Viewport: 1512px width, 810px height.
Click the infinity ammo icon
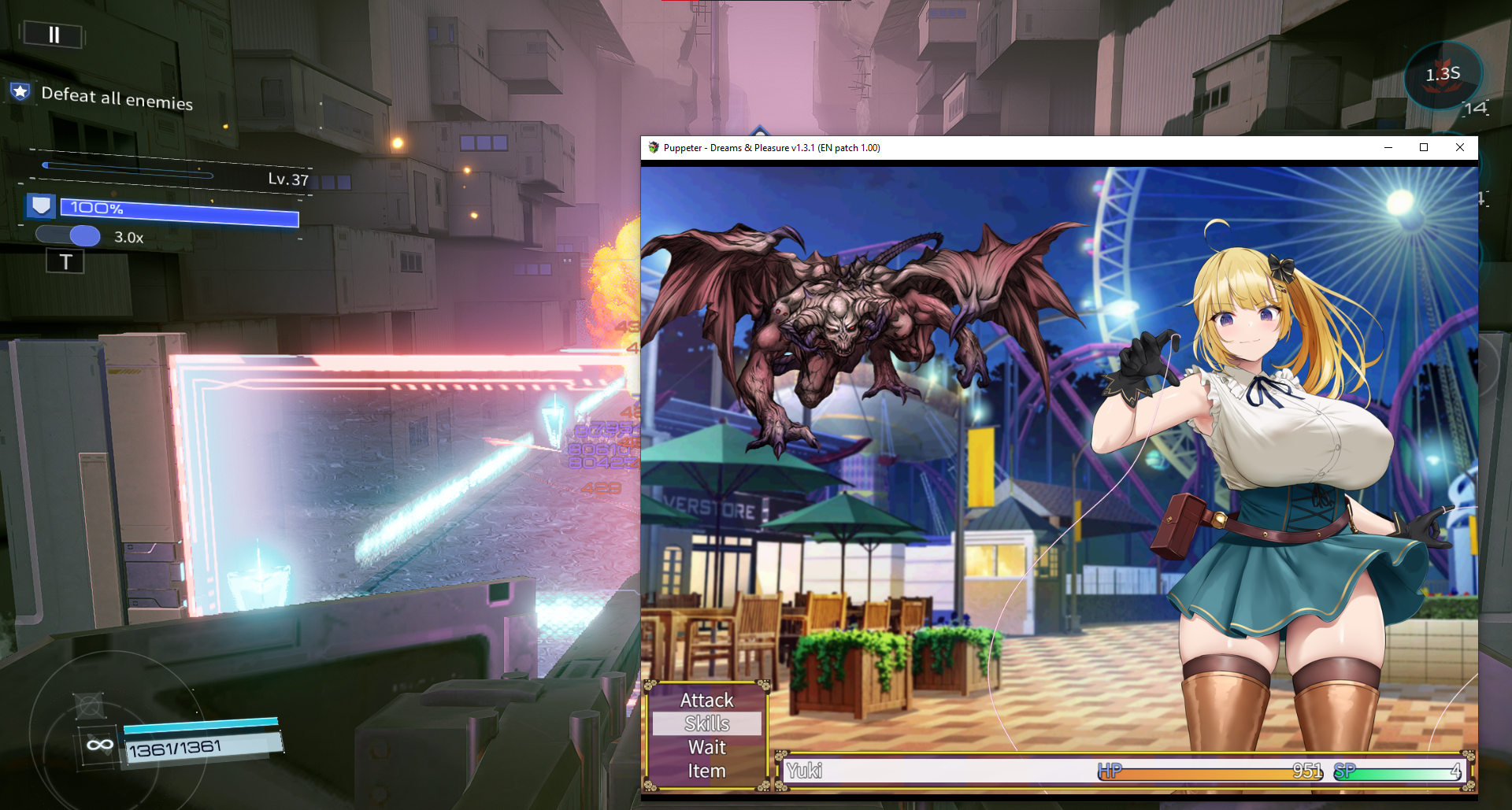(100, 745)
